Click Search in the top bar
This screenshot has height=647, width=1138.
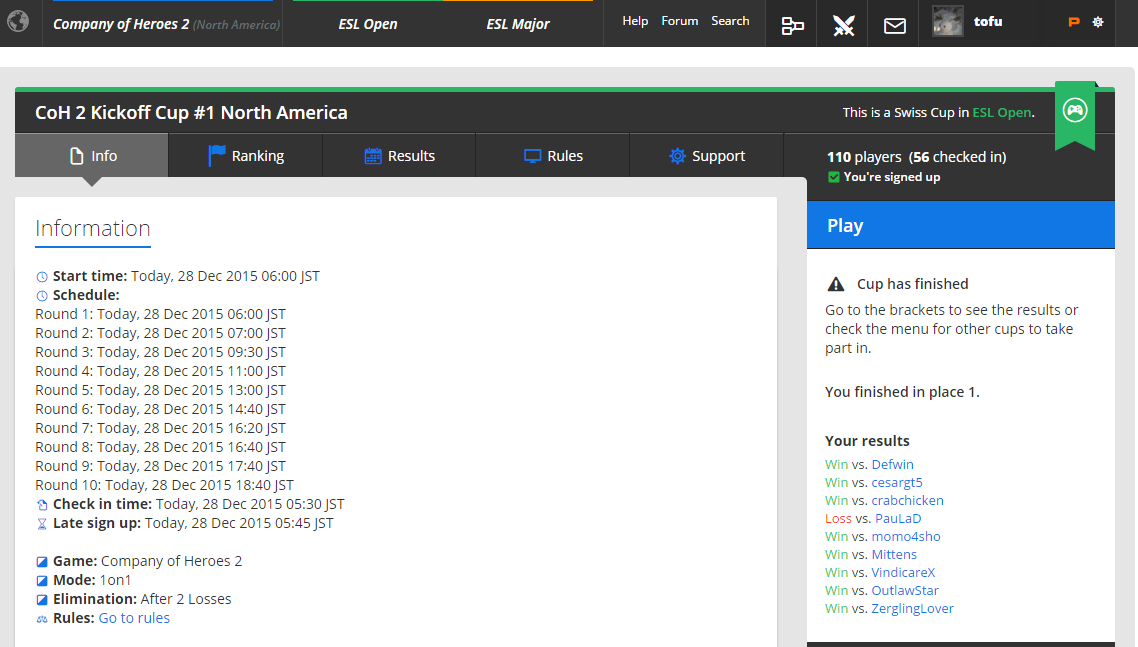[730, 21]
